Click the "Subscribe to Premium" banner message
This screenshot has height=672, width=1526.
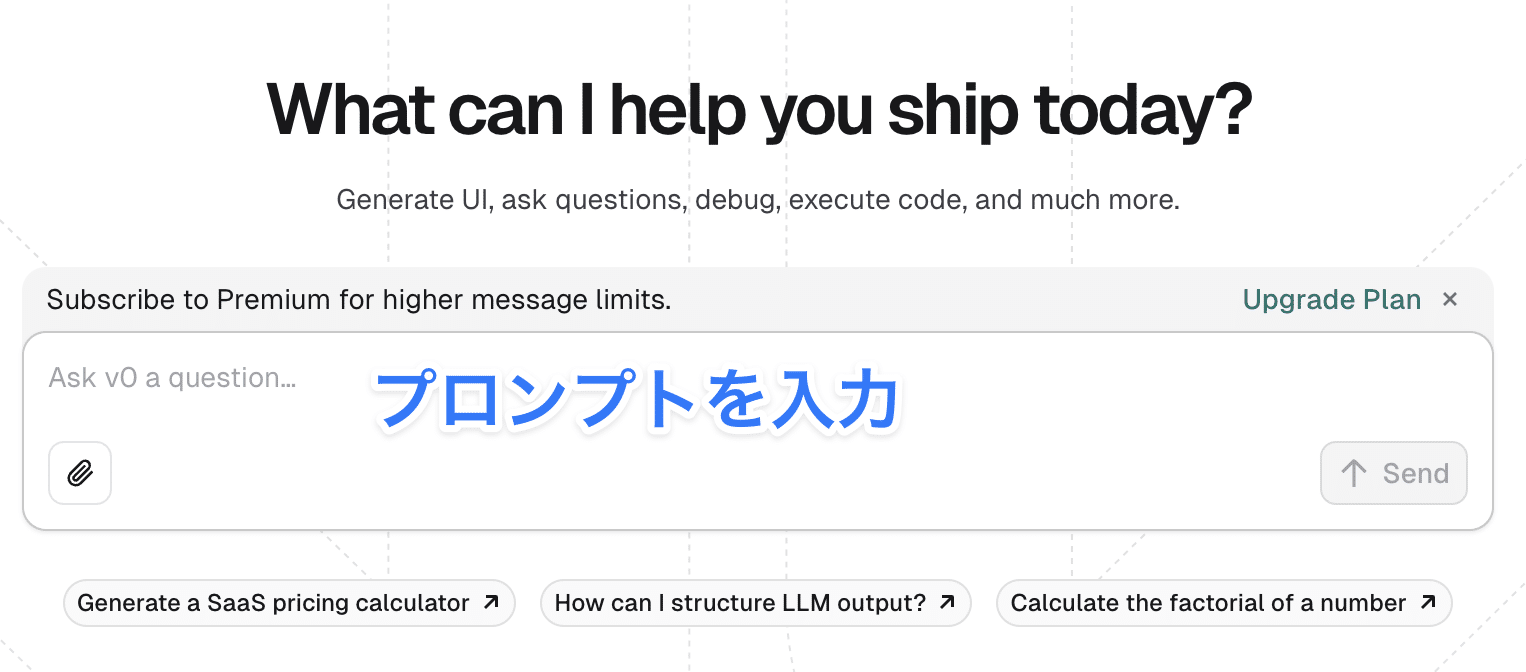point(359,300)
